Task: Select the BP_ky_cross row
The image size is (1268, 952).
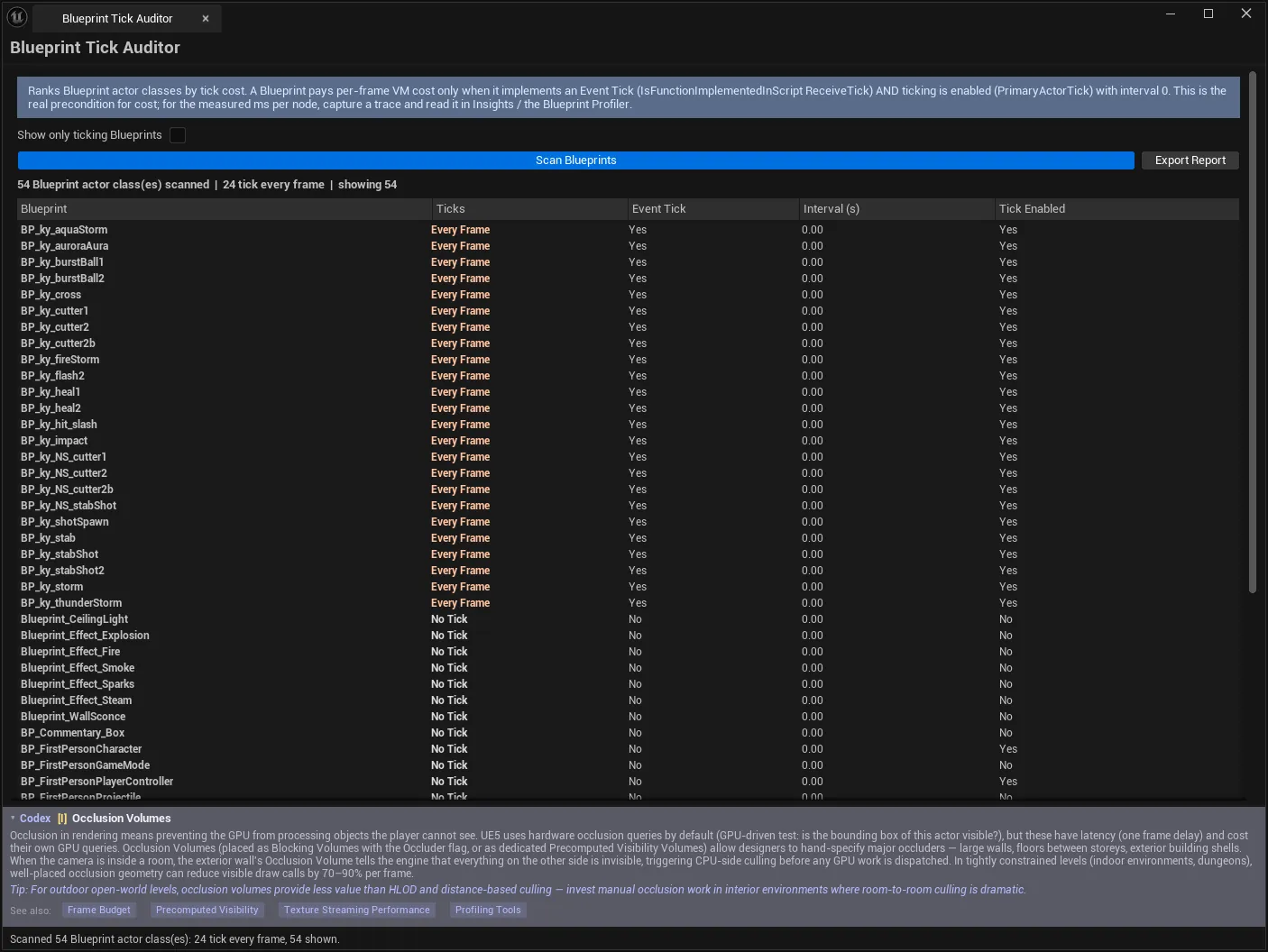Action: tap(628, 295)
